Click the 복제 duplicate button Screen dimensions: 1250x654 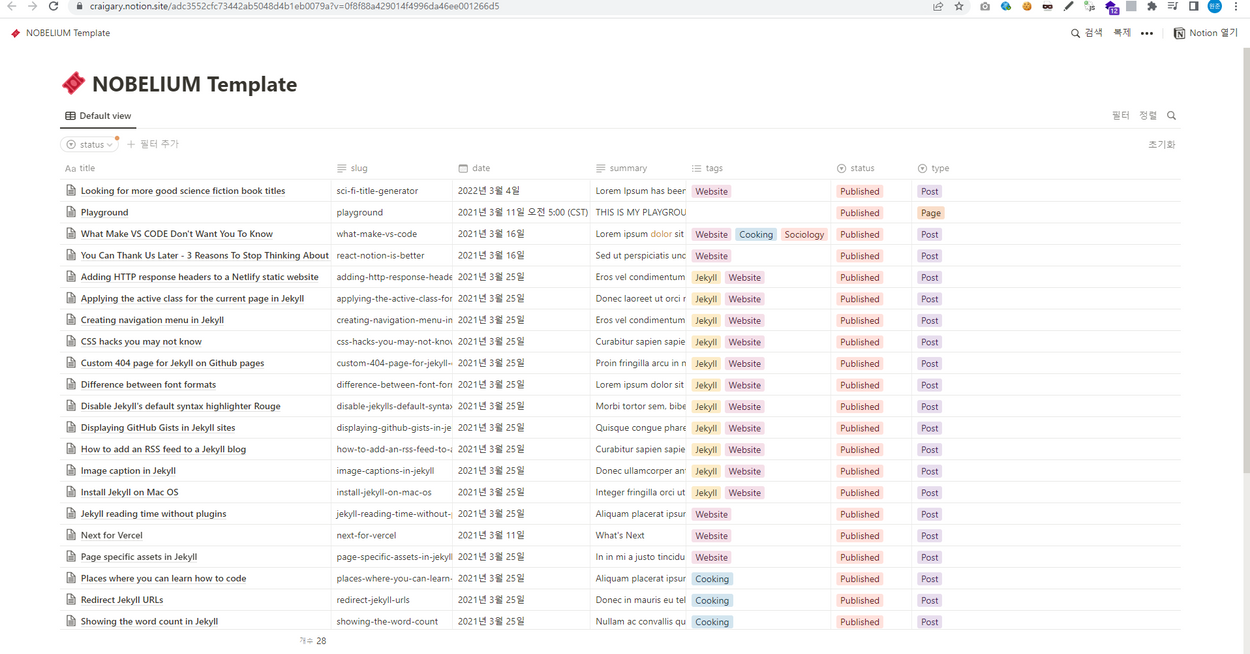tap(1122, 33)
